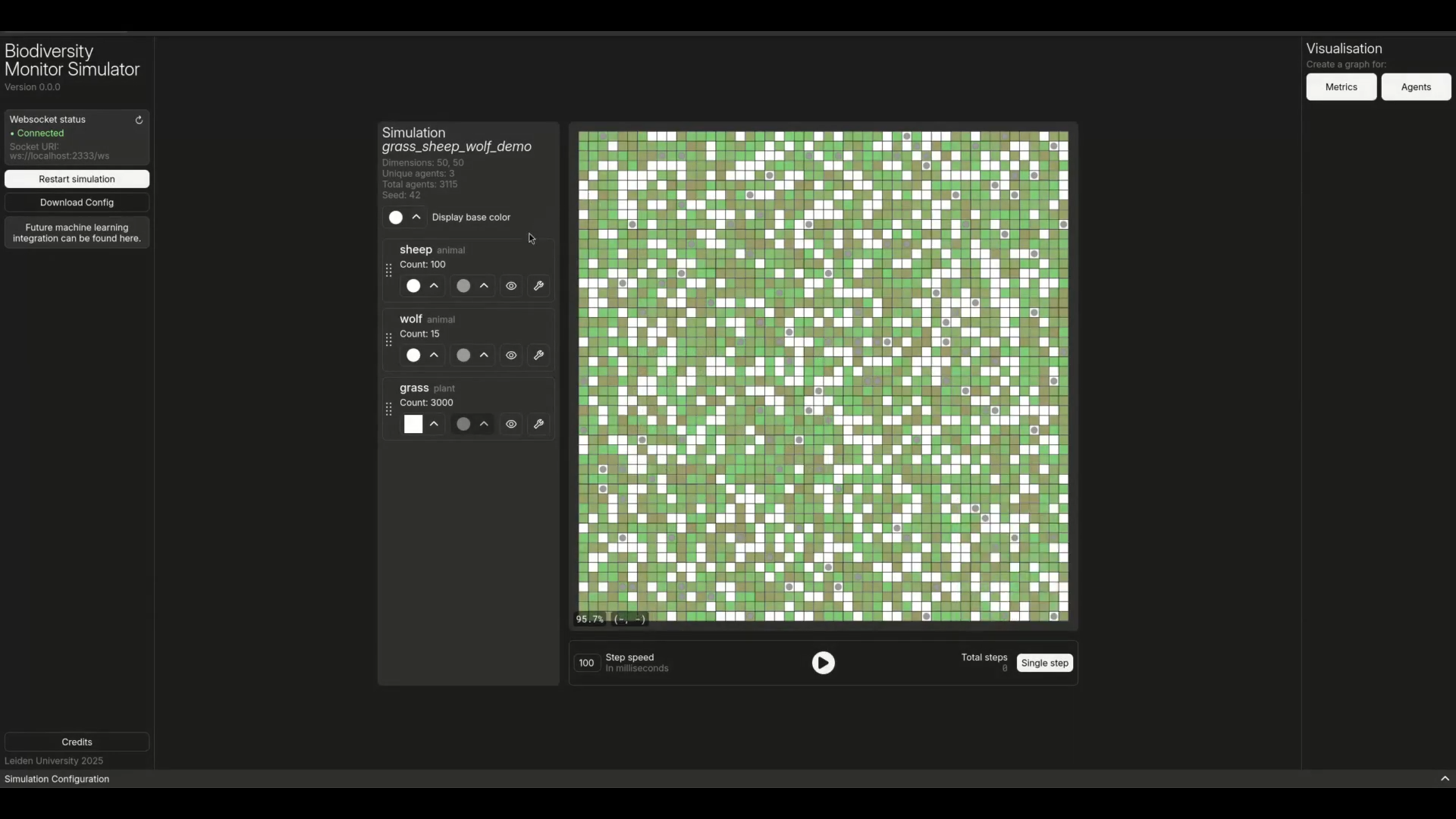This screenshot has height=819, width=1456.
Task: Click the simulation grid canvas
Action: pyautogui.click(x=823, y=376)
